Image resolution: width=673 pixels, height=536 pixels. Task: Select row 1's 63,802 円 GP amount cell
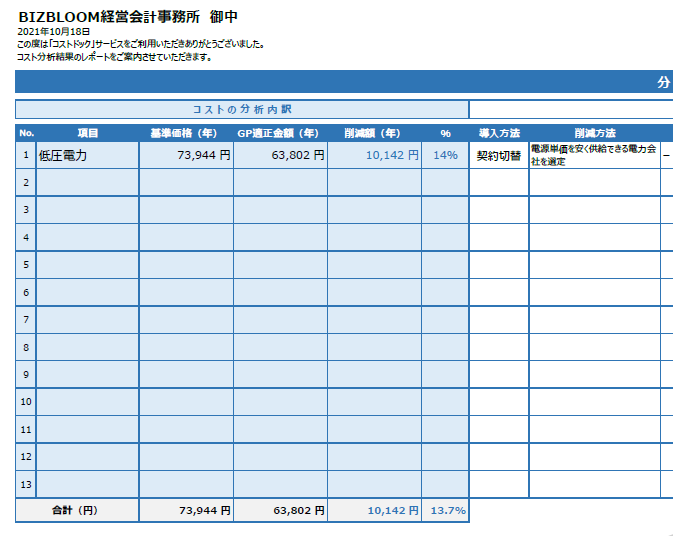coord(279,155)
